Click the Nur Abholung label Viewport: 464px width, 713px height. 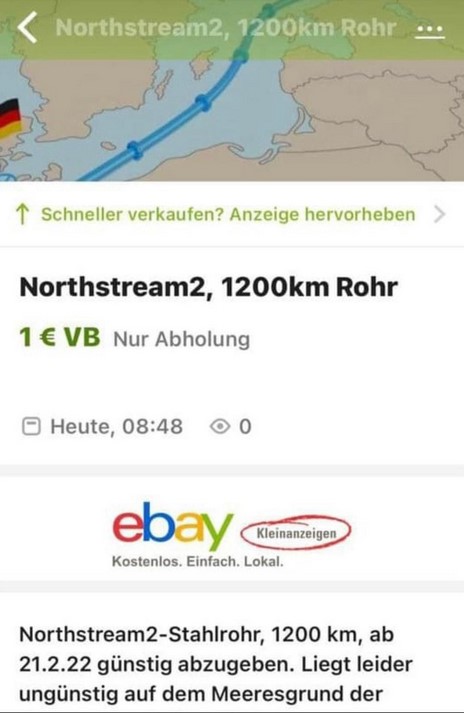coord(182,339)
